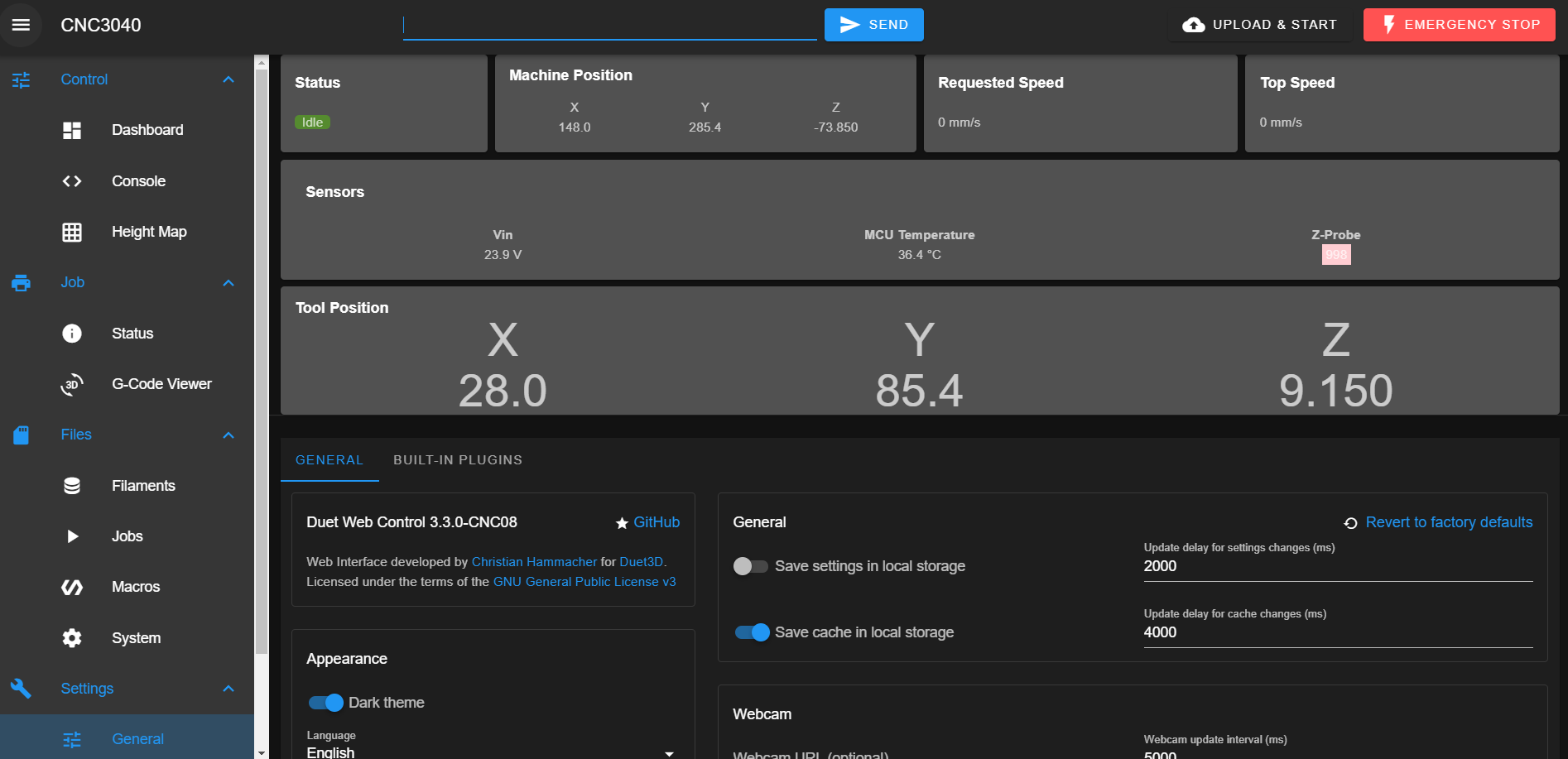
Task: Click the update delay for settings changes field
Action: 1338,566
